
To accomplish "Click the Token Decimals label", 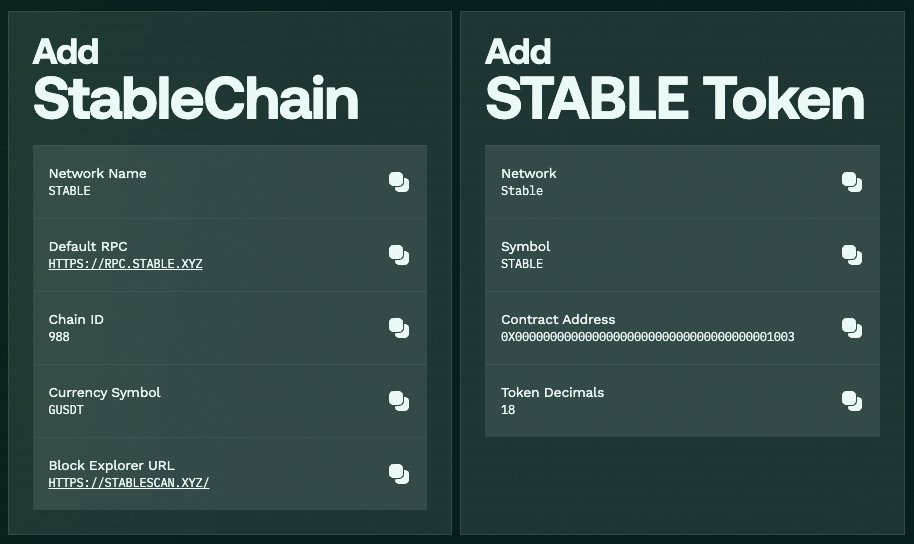I will click(x=552, y=392).
